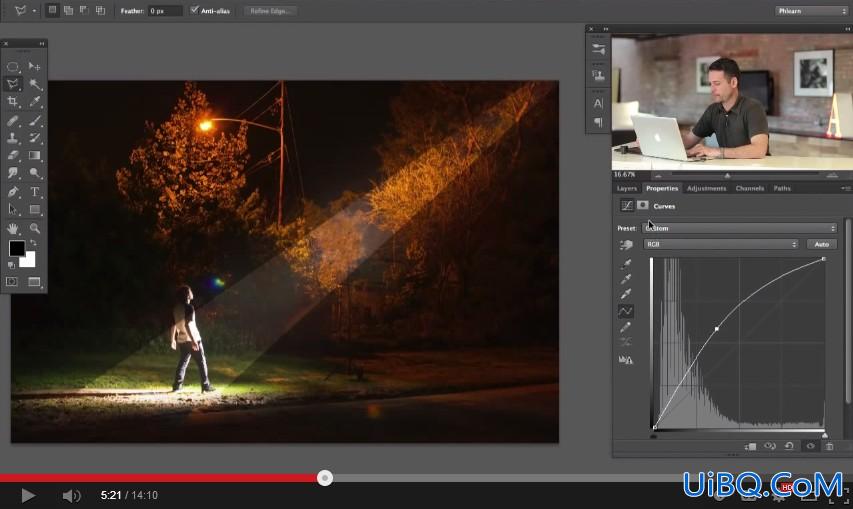The image size is (853, 509).
Task: Select the Elliptical Marquee tool
Action: [x=13, y=66]
